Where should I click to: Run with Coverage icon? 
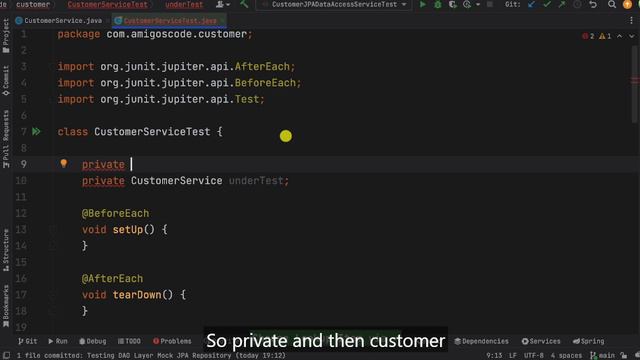[x=452, y=4]
